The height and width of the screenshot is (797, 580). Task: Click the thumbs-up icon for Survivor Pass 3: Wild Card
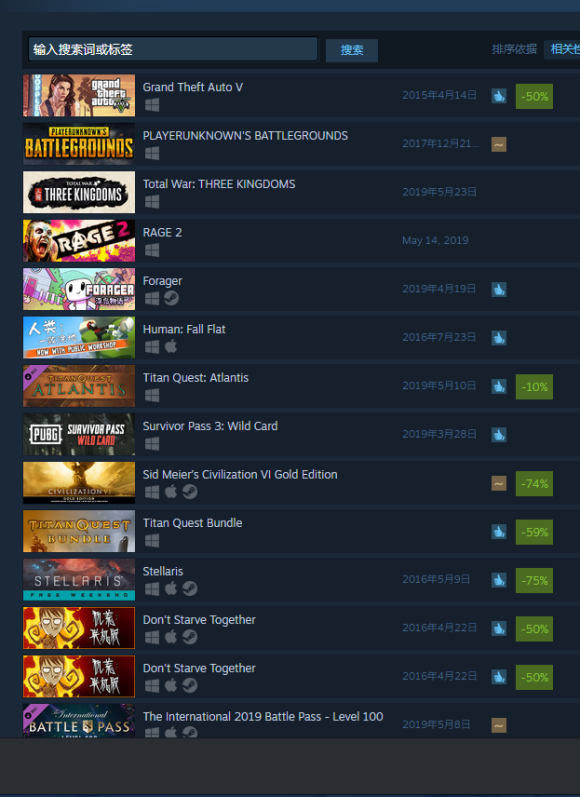(499, 435)
